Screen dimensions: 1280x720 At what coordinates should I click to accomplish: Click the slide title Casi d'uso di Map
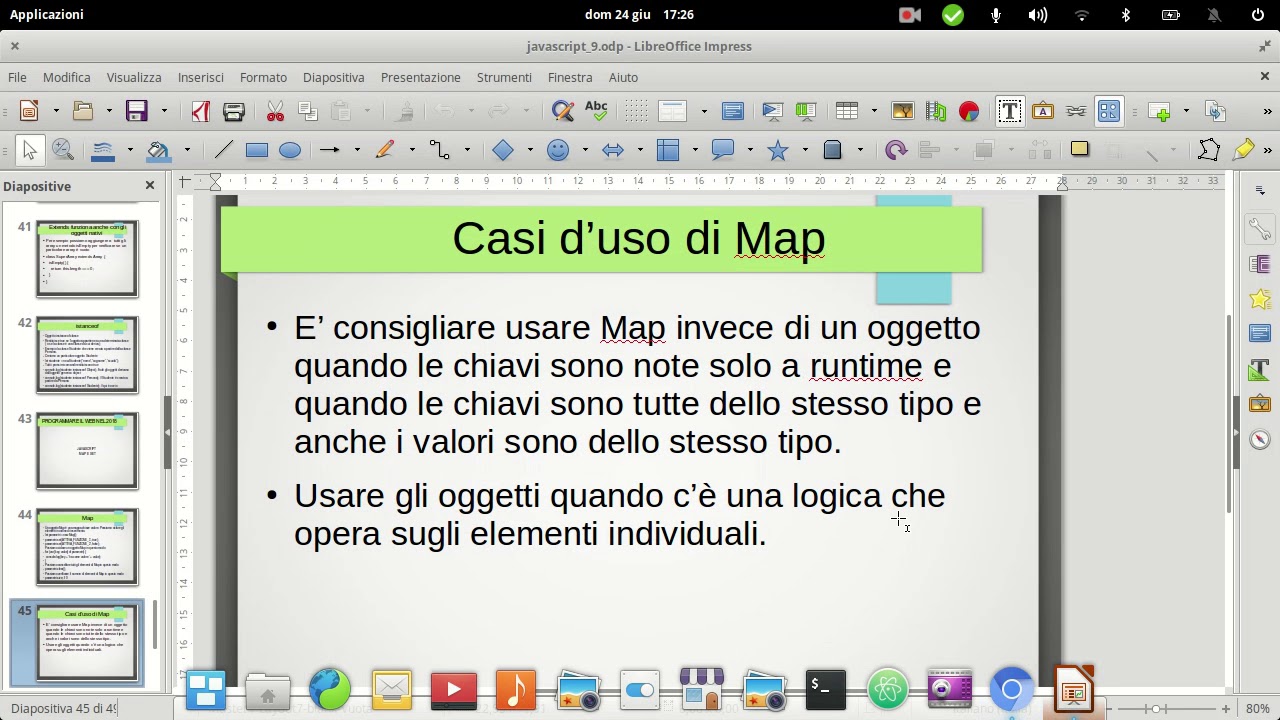coord(638,239)
